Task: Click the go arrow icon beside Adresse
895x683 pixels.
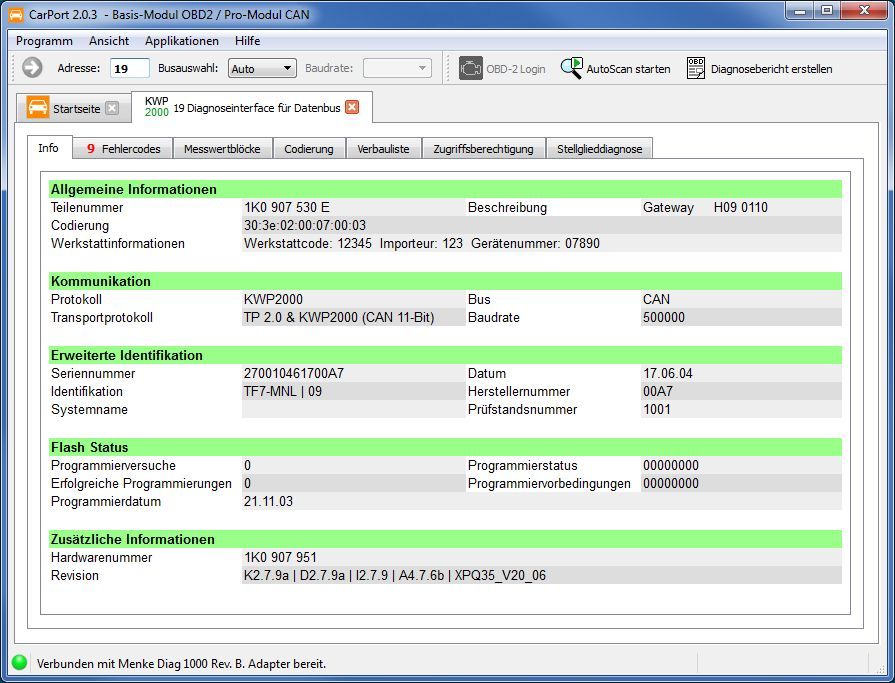Action: 32,68
